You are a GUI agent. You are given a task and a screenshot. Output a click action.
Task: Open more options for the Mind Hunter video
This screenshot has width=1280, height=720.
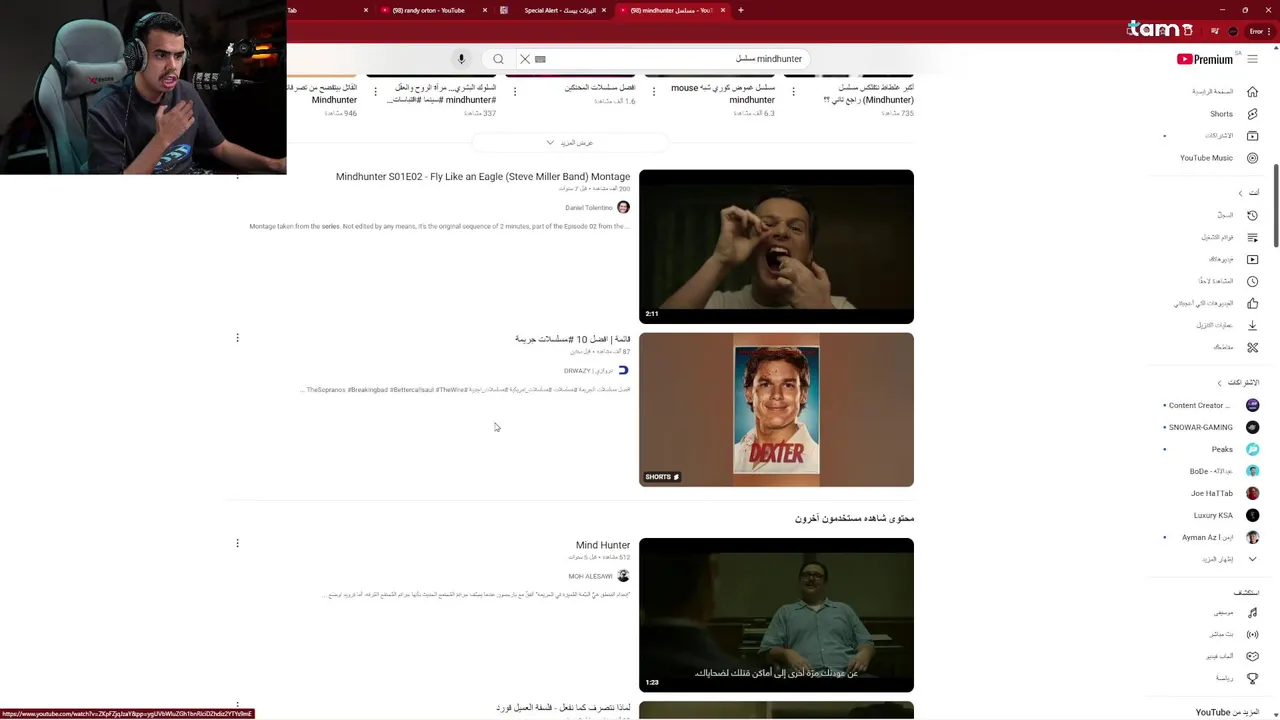pos(237,543)
